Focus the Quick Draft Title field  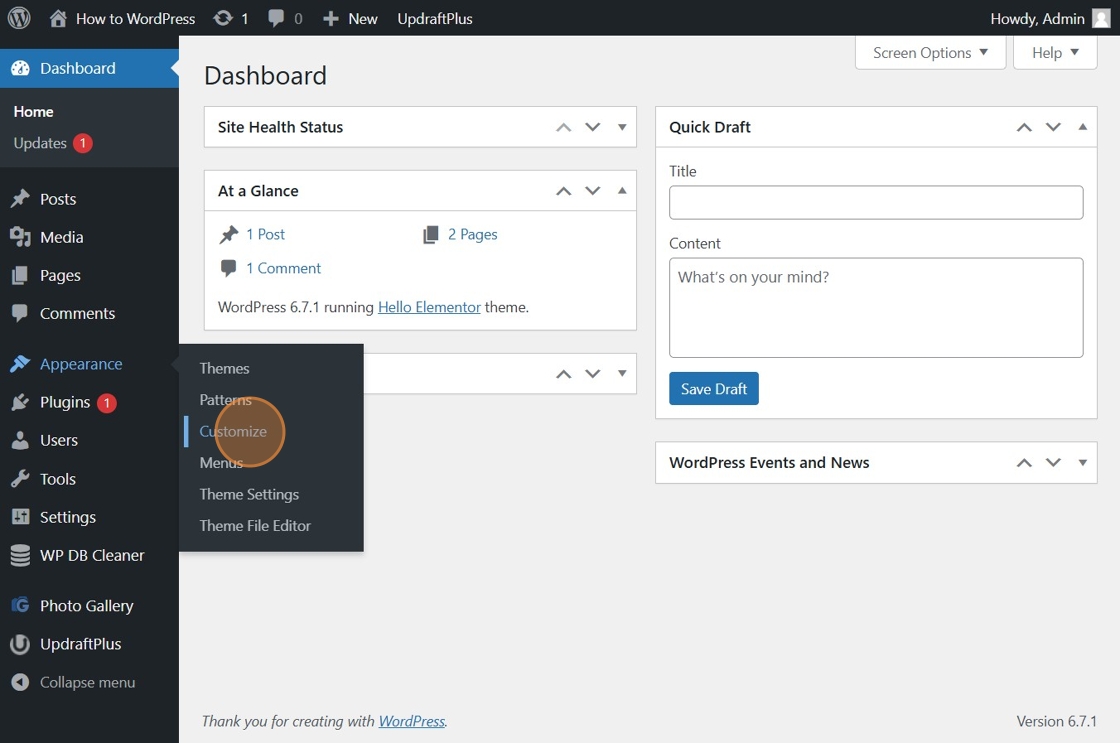point(876,202)
